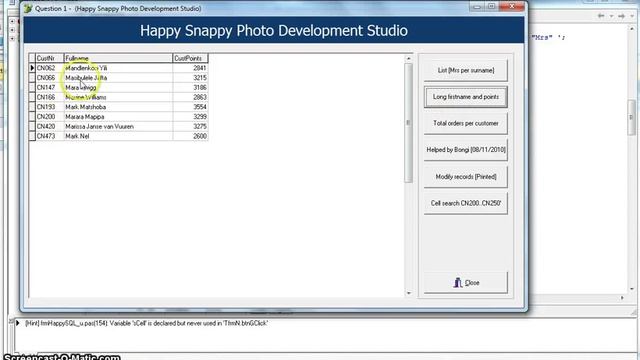Maximize the Question 1 window

491,7
